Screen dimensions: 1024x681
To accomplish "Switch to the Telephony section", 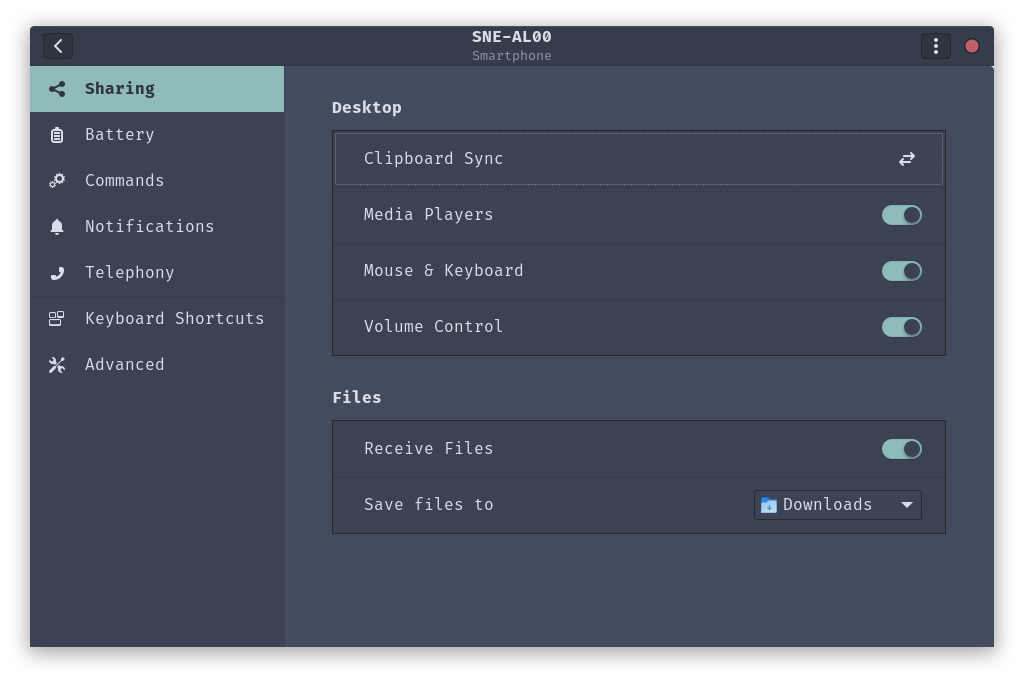I will (130, 273).
